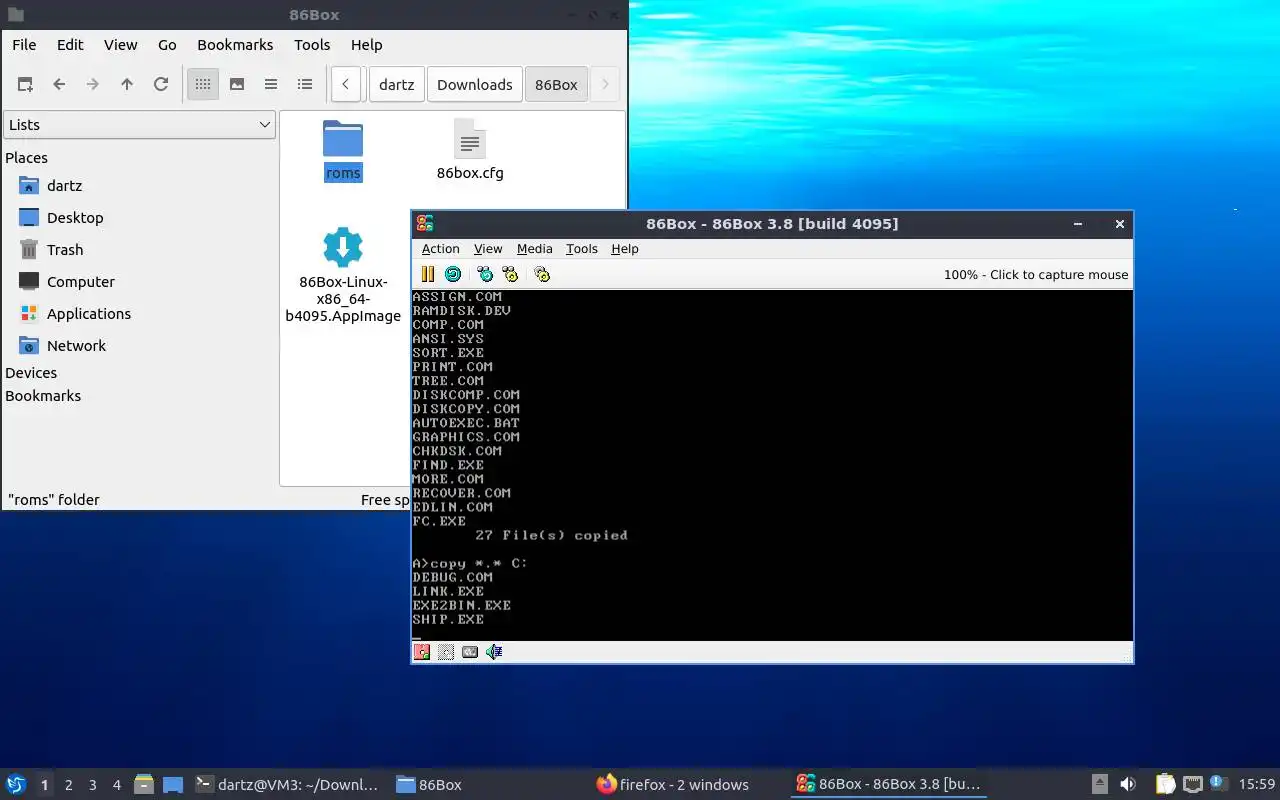1280x800 pixels.
Task: Click 100% capture mouse status text
Action: click(1036, 275)
